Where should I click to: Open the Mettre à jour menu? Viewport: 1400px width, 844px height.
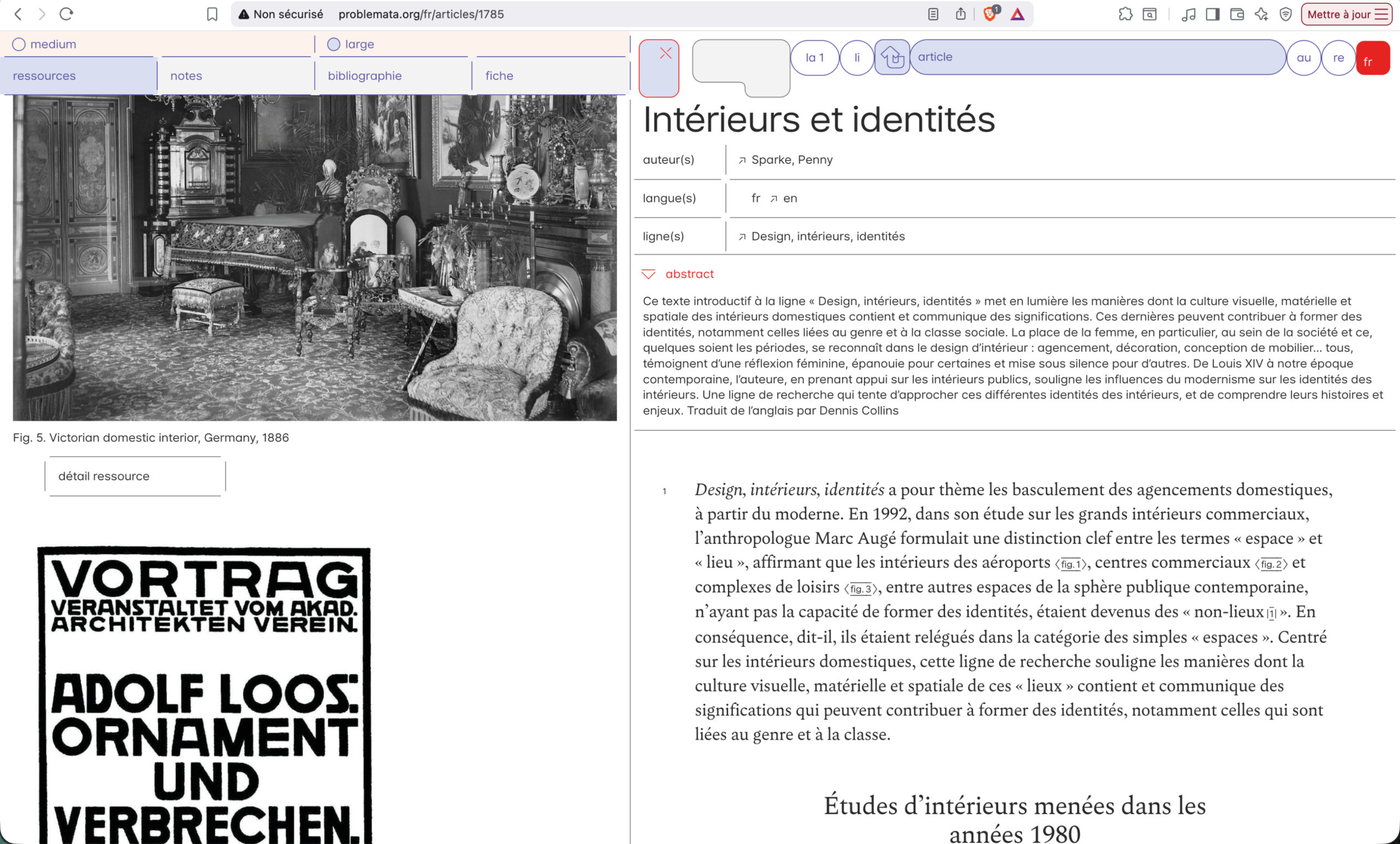point(1347,14)
